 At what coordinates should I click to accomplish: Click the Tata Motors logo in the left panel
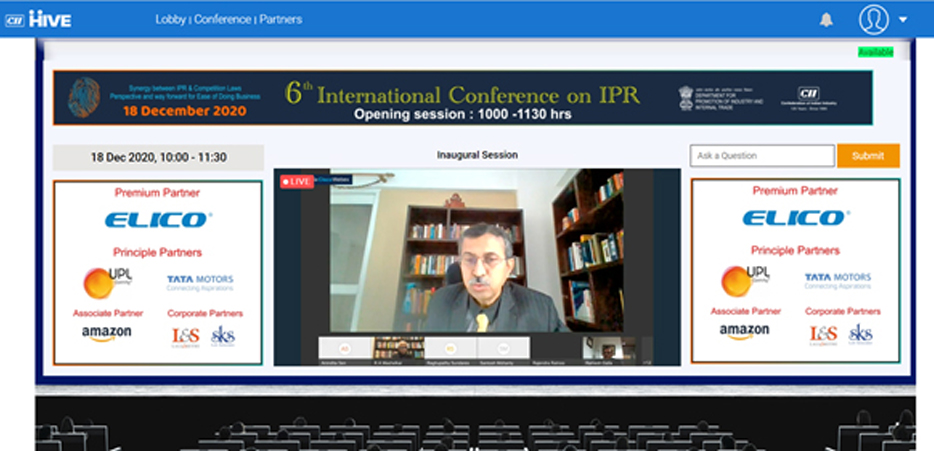coord(200,282)
